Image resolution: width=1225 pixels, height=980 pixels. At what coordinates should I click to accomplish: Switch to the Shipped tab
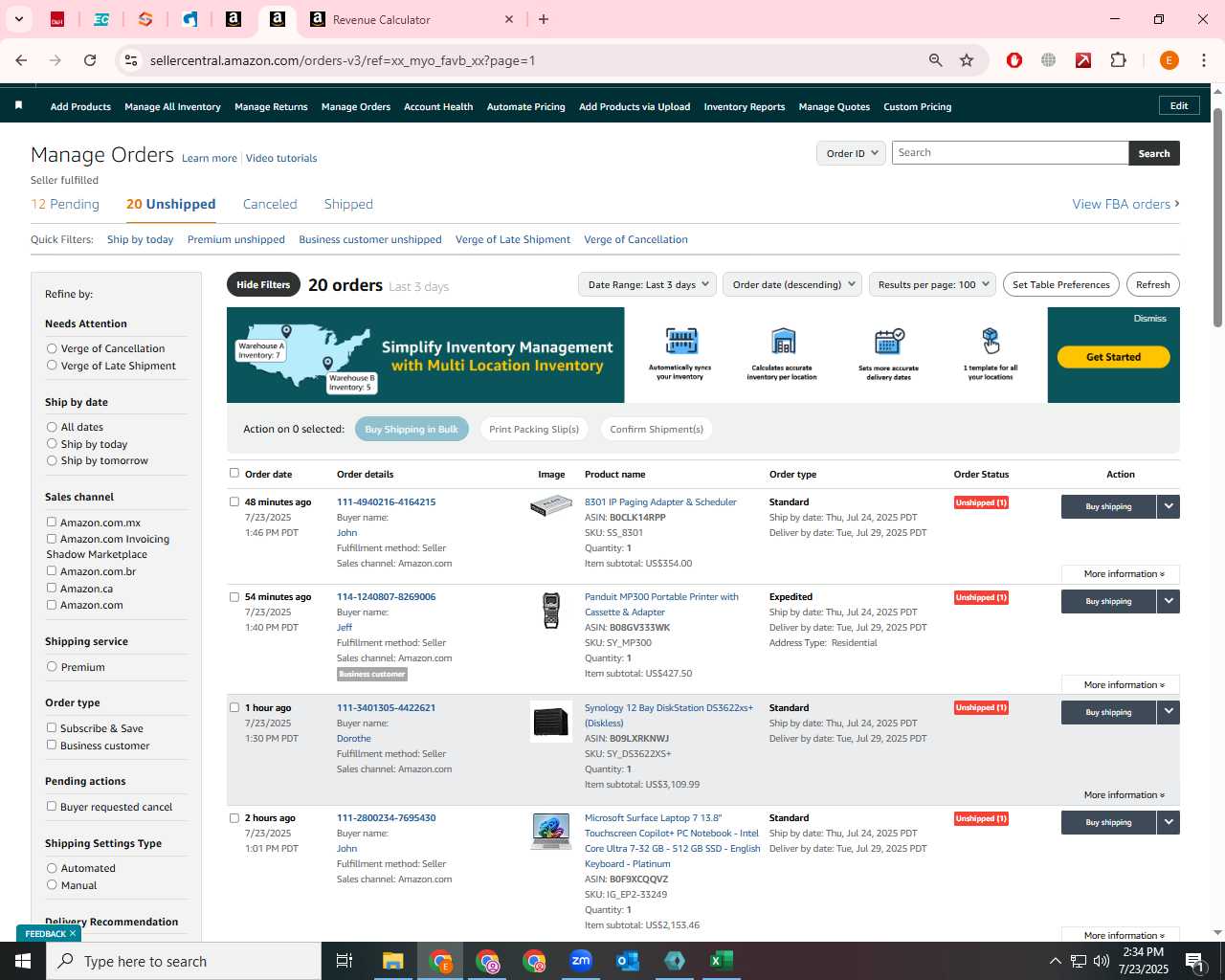click(348, 204)
